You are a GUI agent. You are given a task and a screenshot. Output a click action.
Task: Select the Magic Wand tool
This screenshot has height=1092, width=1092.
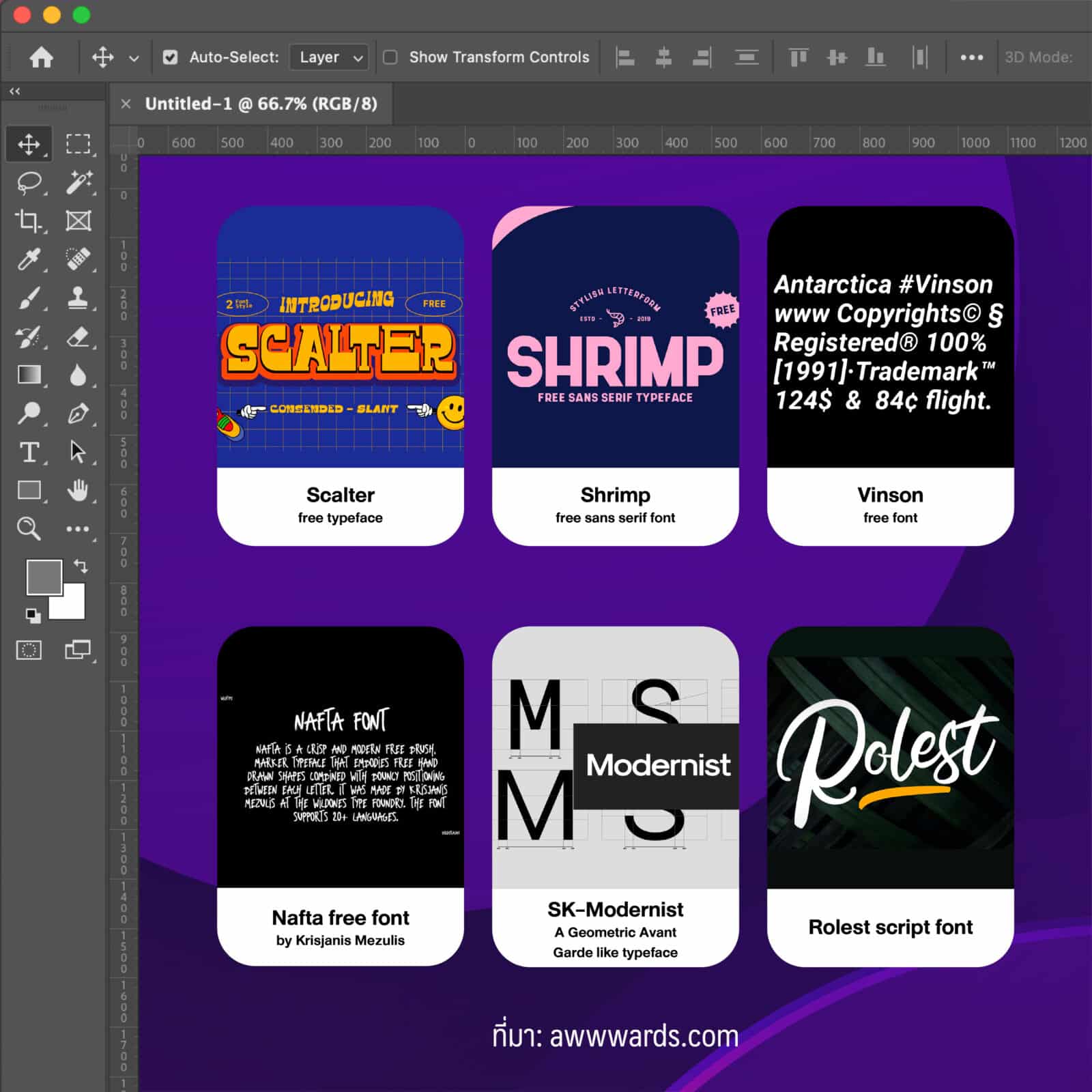[x=78, y=182]
